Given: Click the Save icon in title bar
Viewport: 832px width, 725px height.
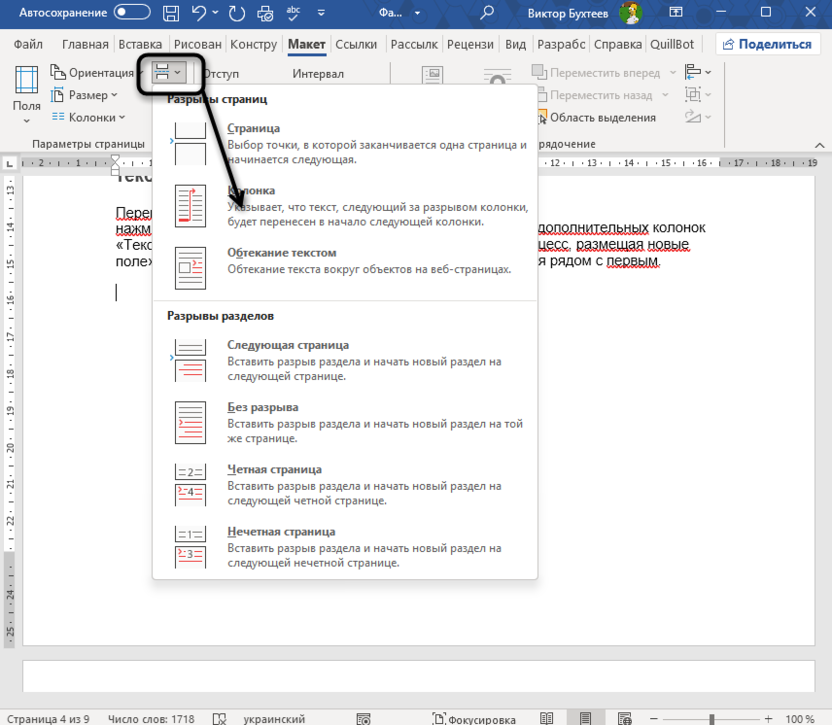Looking at the screenshot, I should coord(172,14).
